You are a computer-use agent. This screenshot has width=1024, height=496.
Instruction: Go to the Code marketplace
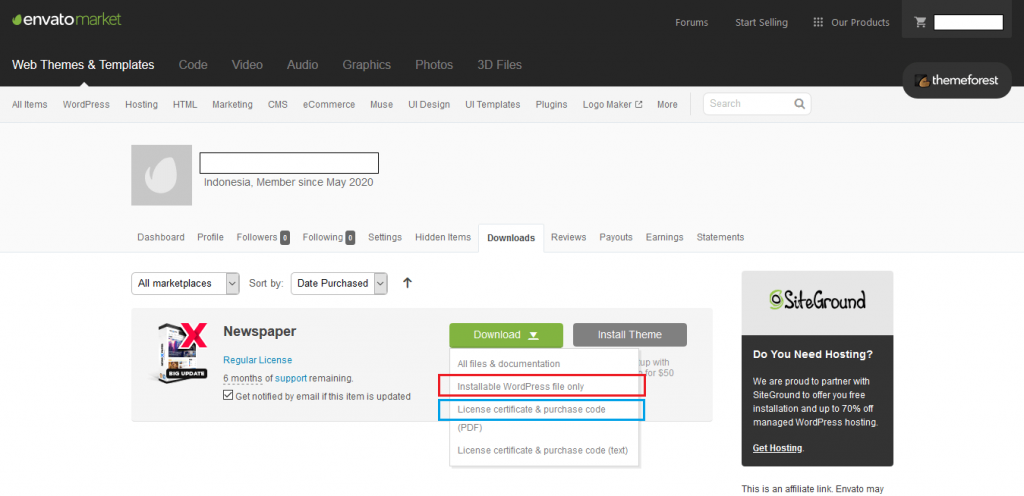pyautogui.click(x=193, y=65)
